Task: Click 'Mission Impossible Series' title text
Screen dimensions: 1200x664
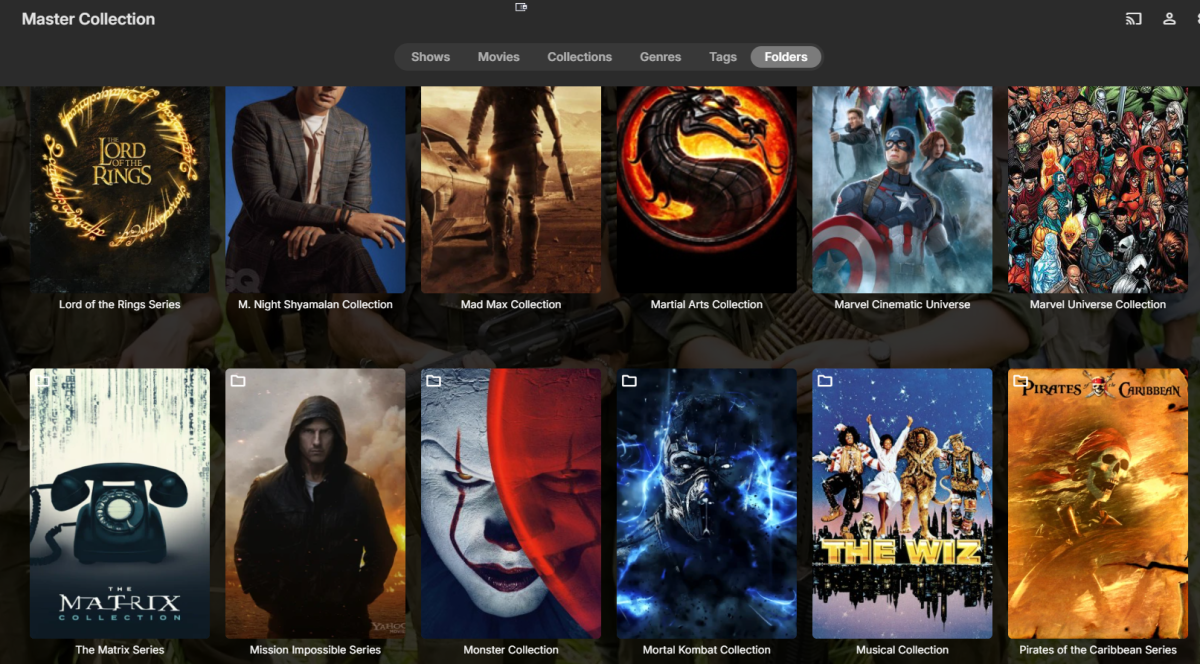Action: point(315,650)
